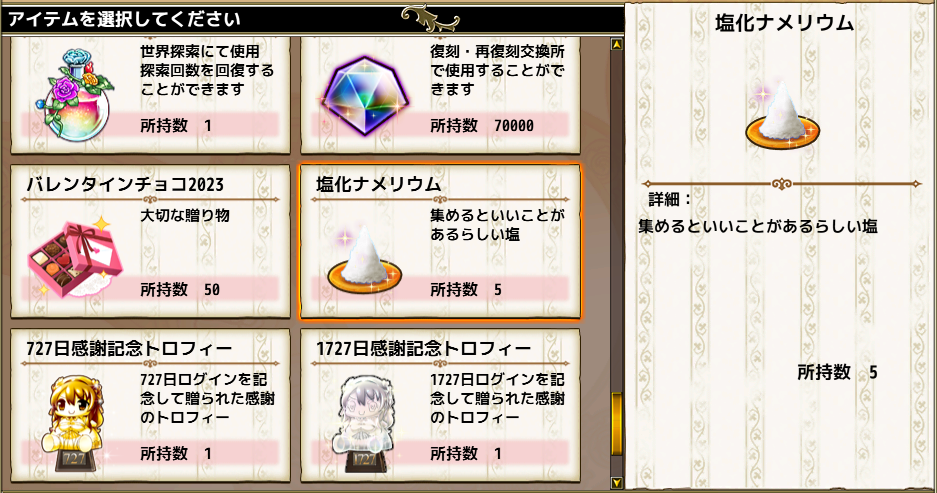The width and height of the screenshot is (937, 493).
Task: Select the silver 1727-day trophy figure
Action: pos(365,422)
